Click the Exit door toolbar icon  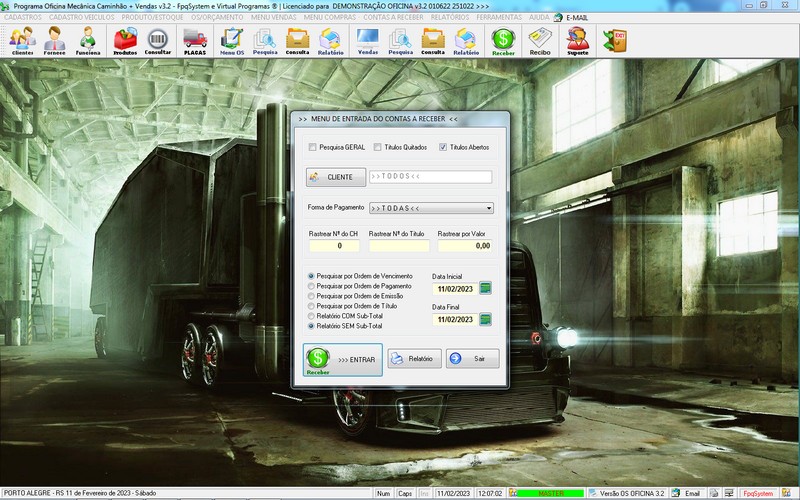tap(613, 40)
